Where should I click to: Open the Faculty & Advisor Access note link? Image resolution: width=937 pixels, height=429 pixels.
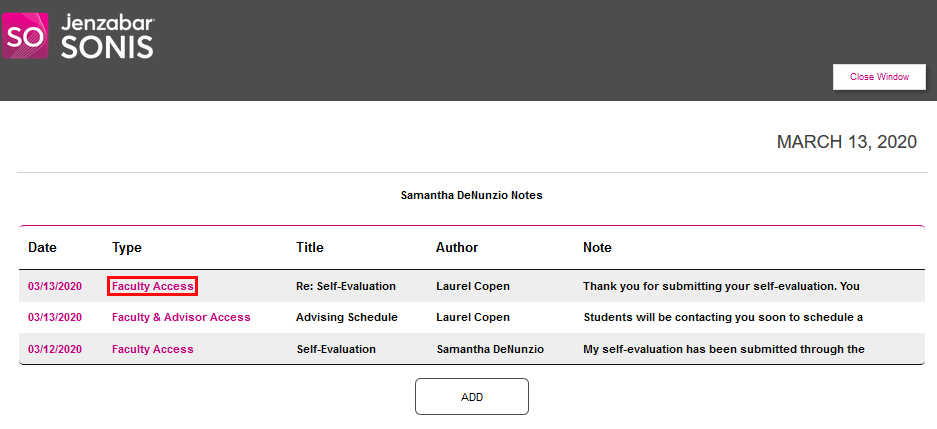pos(181,317)
